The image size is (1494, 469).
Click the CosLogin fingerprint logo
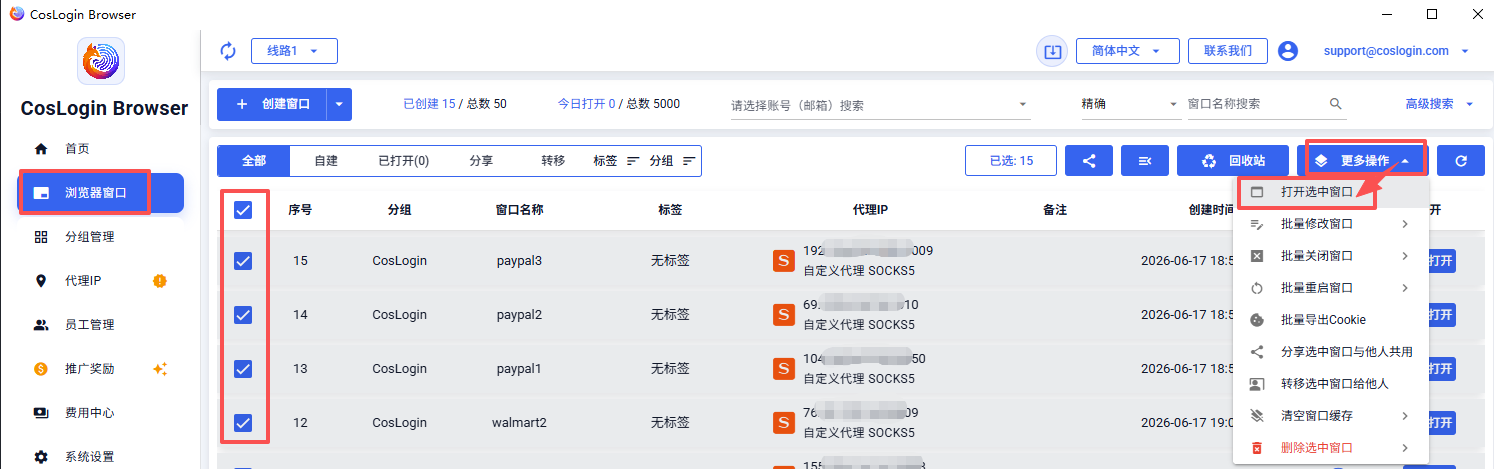tap(101, 62)
